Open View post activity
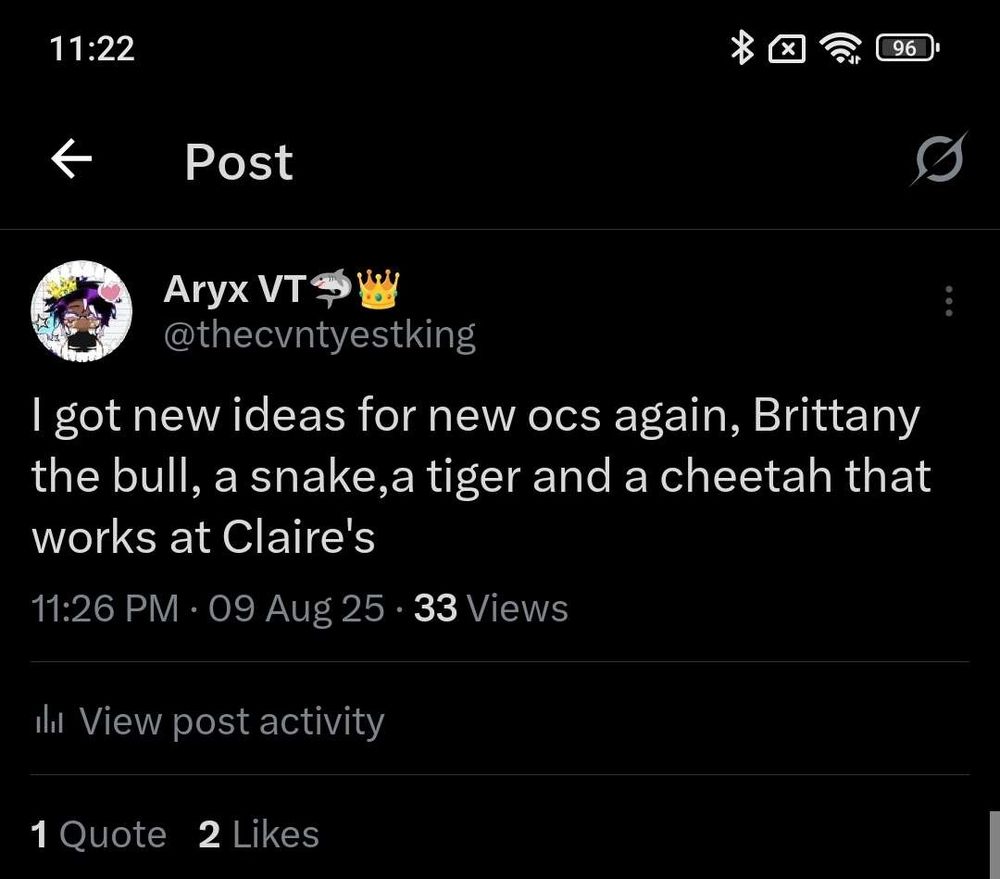The width and height of the screenshot is (1000, 879). [x=210, y=721]
